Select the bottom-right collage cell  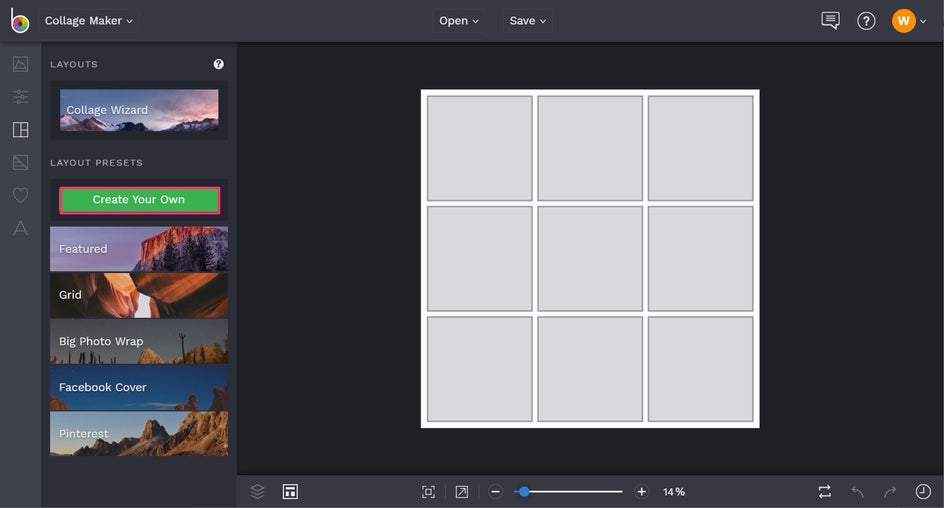(x=700, y=369)
